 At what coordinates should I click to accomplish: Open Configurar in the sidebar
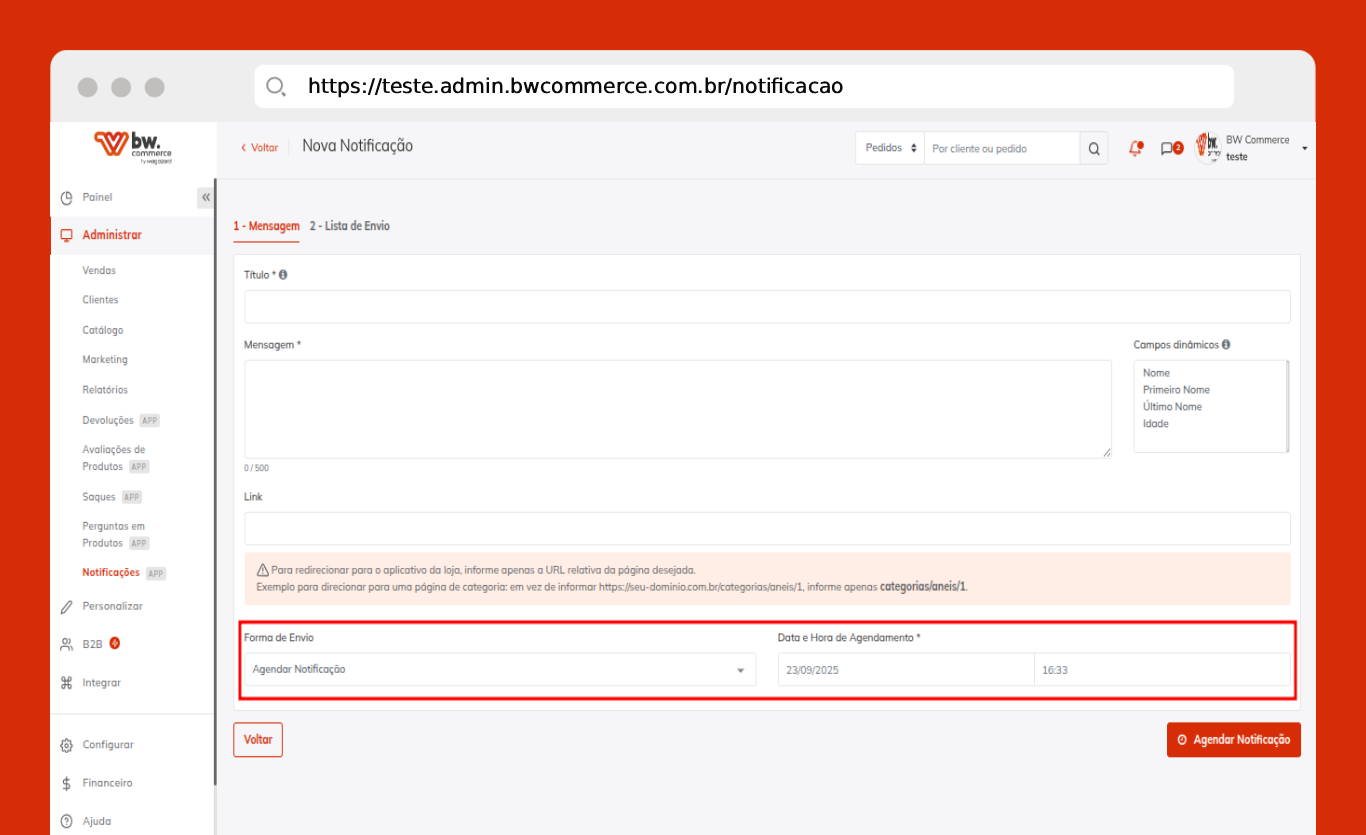coord(107,745)
